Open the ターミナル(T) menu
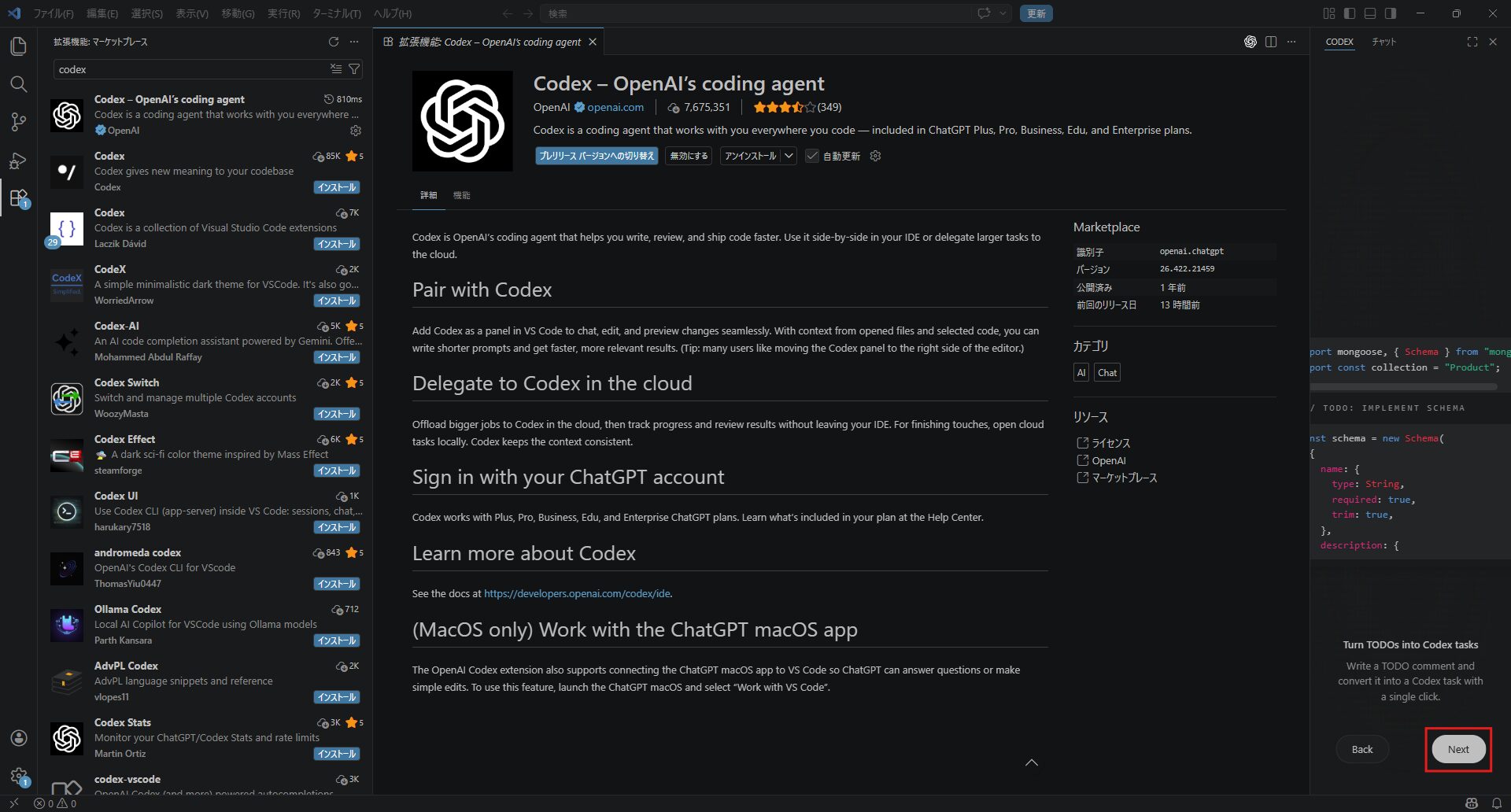The image size is (1511, 812). [x=336, y=13]
